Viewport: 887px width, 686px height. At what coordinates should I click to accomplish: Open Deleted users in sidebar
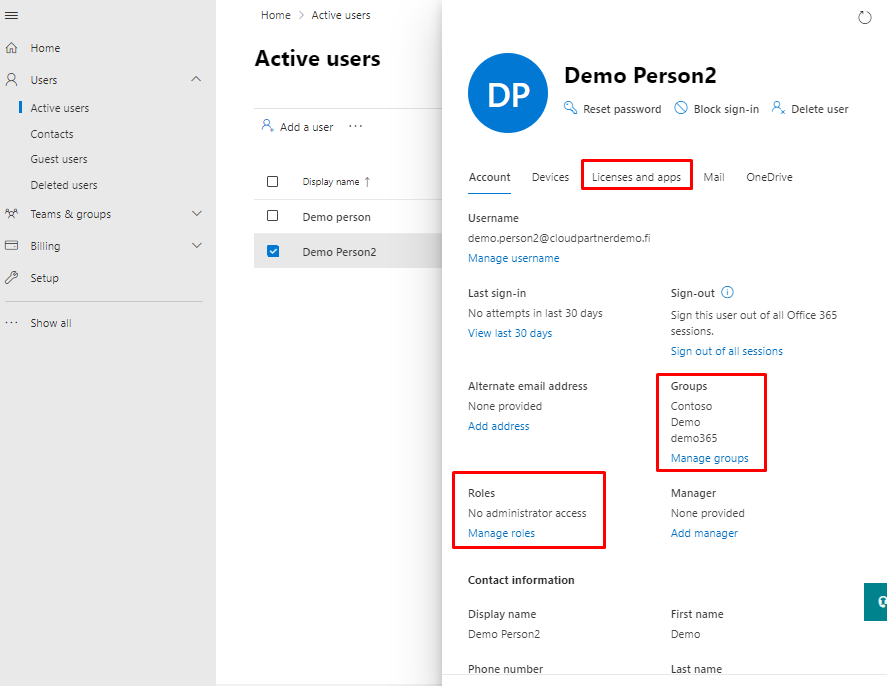64,185
